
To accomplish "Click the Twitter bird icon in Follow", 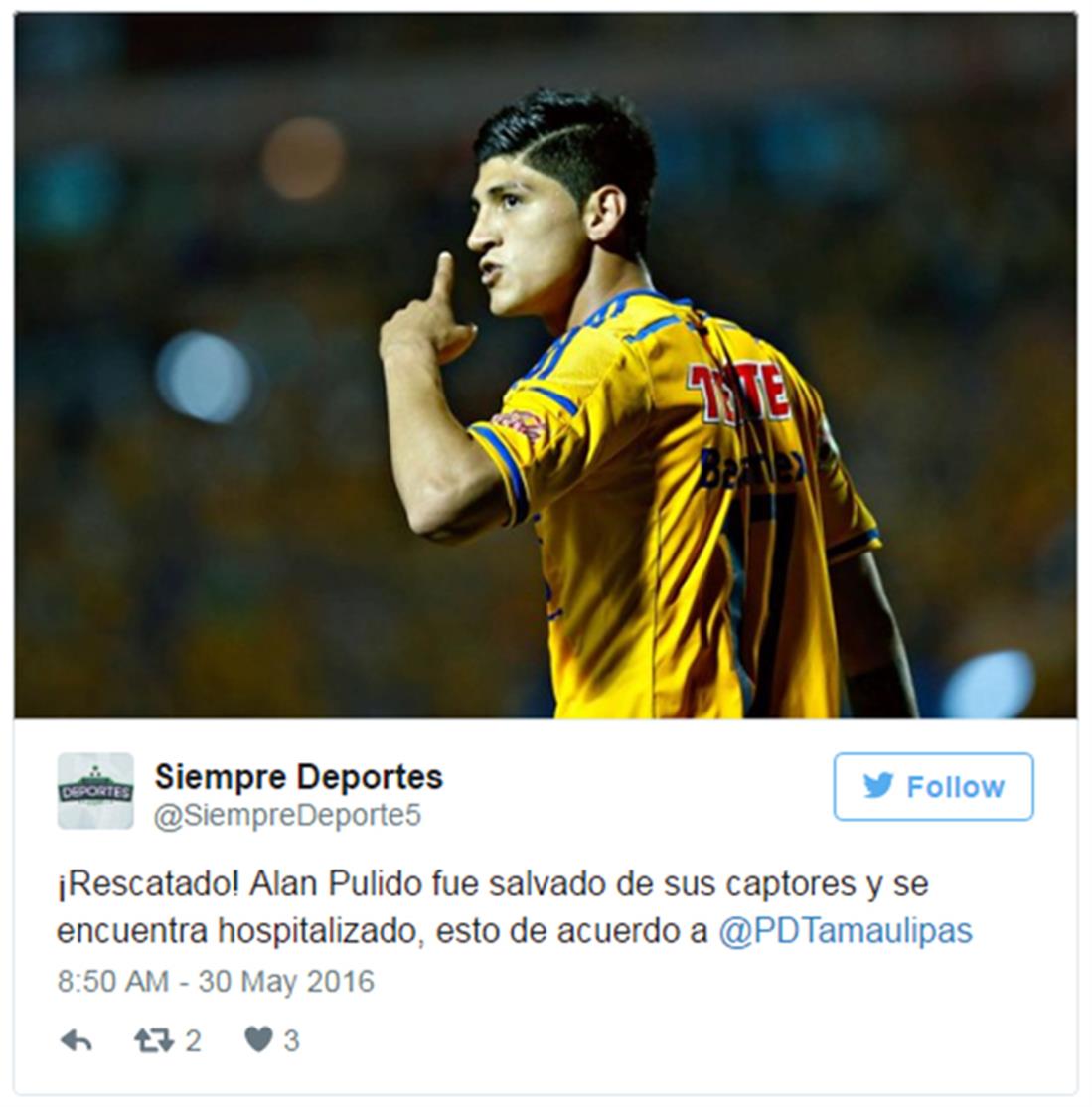I will pyautogui.click(x=878, y=786).
